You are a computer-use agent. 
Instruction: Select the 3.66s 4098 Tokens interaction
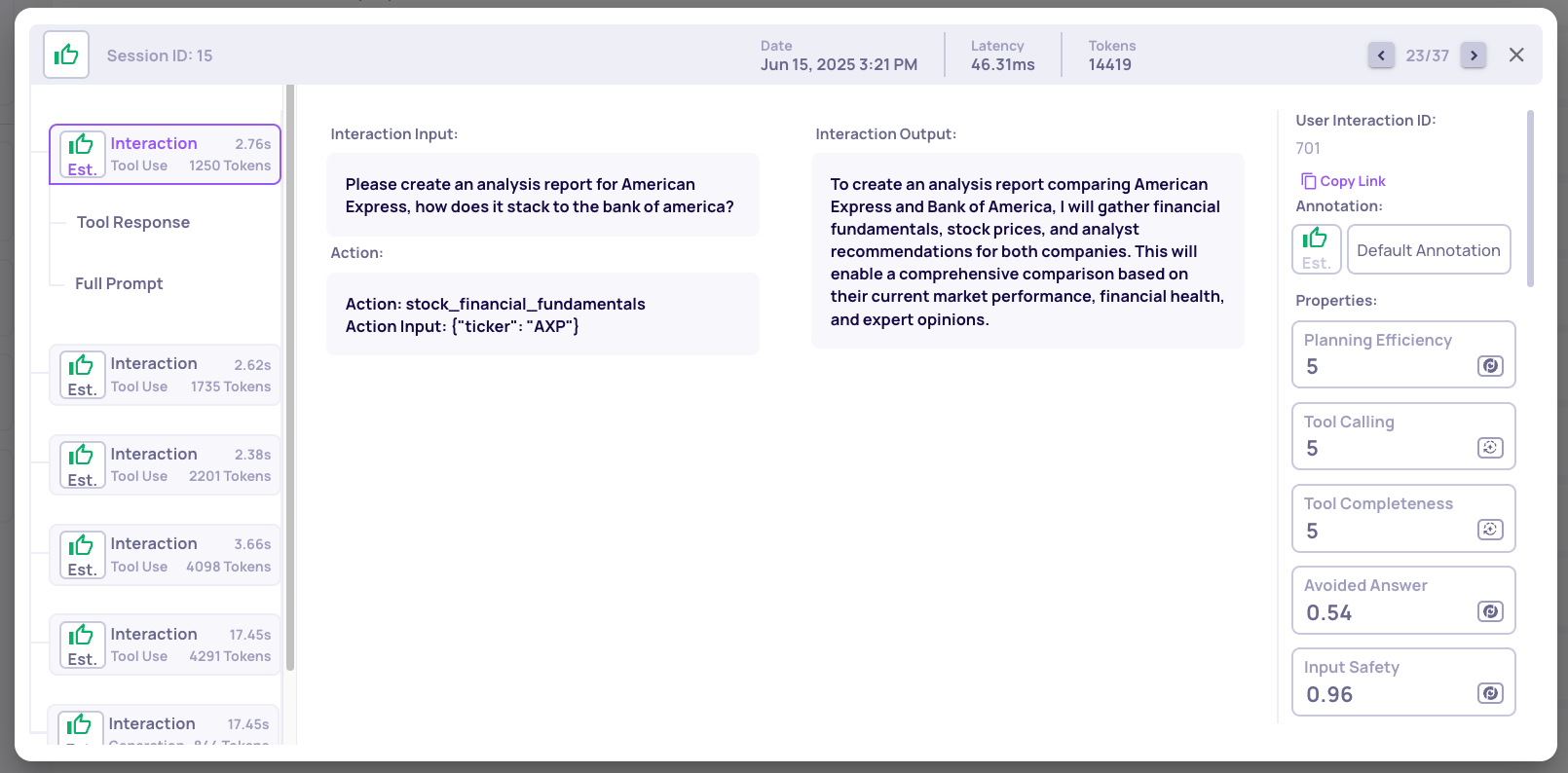(165, 555)
